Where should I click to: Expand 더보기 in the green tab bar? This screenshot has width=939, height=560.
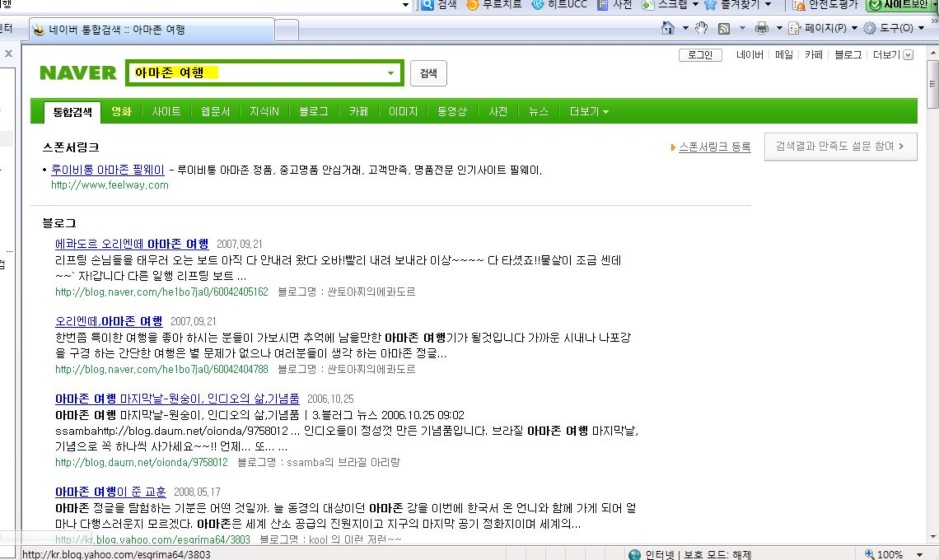[x=589, y=111]
